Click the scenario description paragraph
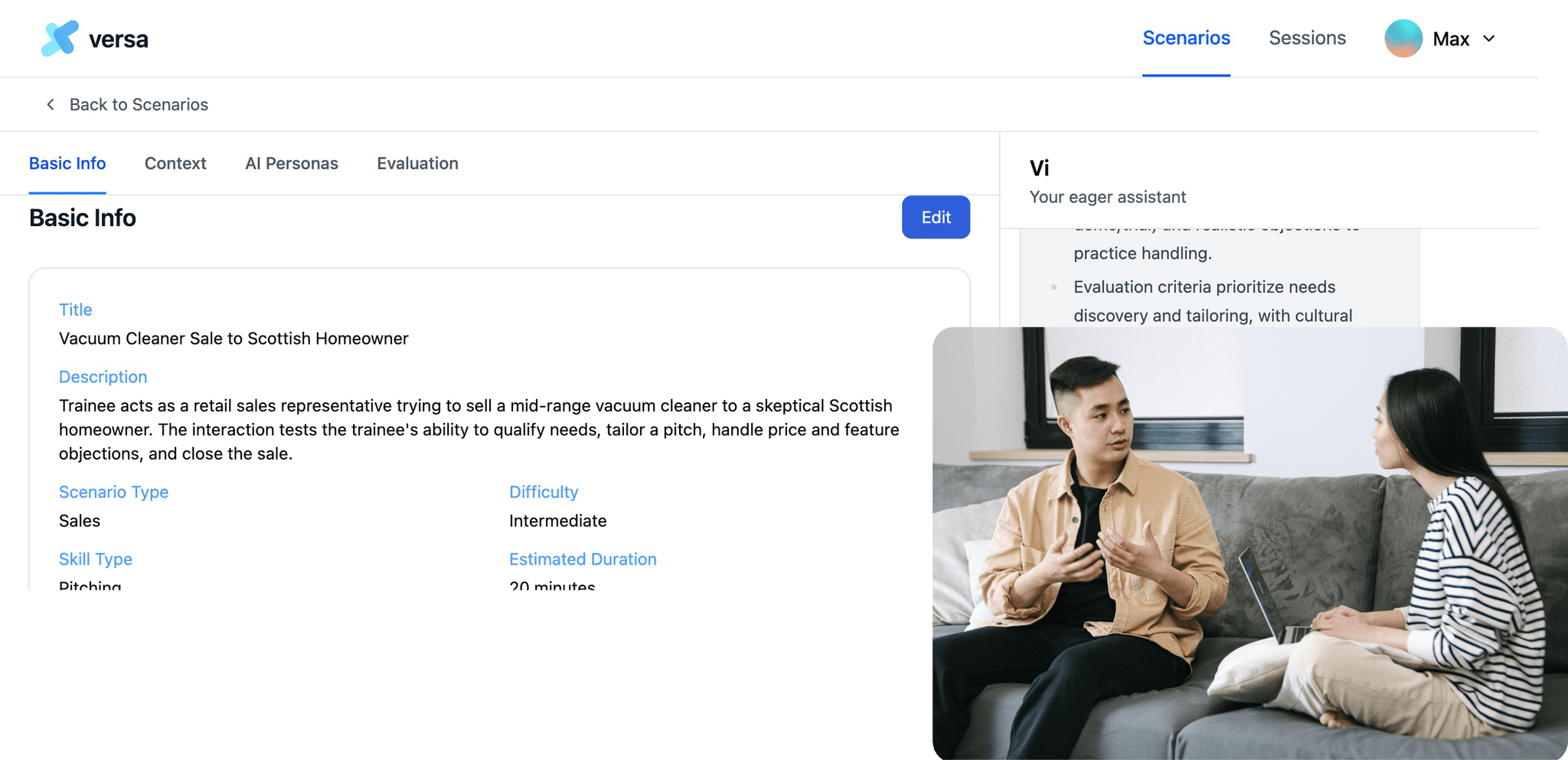Image resolution: width=1568 pixels, height=760 pixels. coord(479,430)
